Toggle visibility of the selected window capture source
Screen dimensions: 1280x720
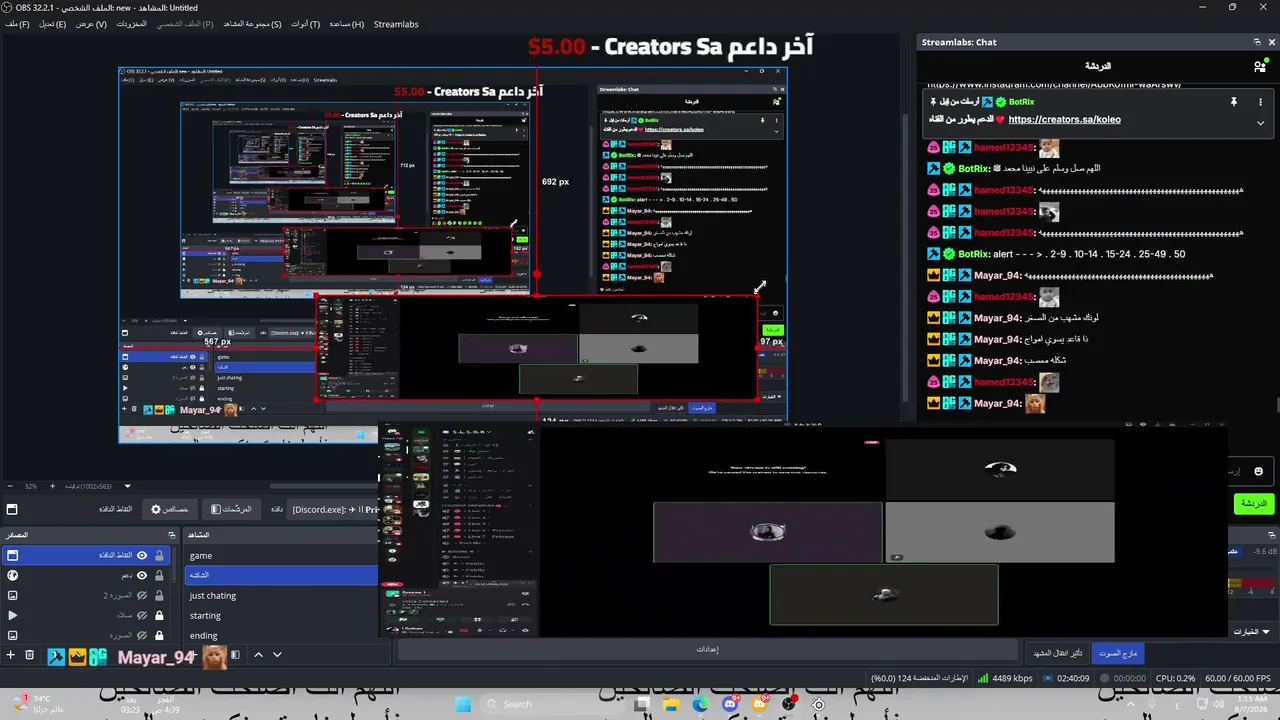(142, 555)
